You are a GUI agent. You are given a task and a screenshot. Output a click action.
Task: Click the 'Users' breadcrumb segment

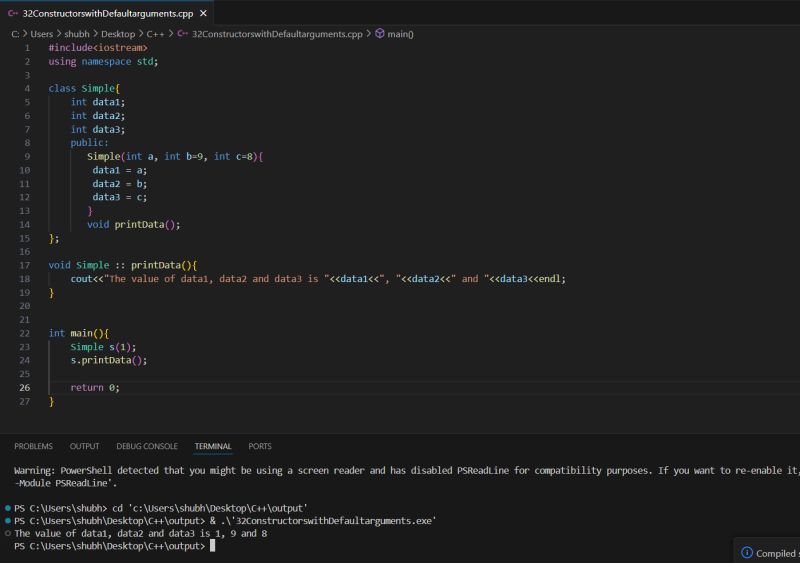tap(41, 34)
